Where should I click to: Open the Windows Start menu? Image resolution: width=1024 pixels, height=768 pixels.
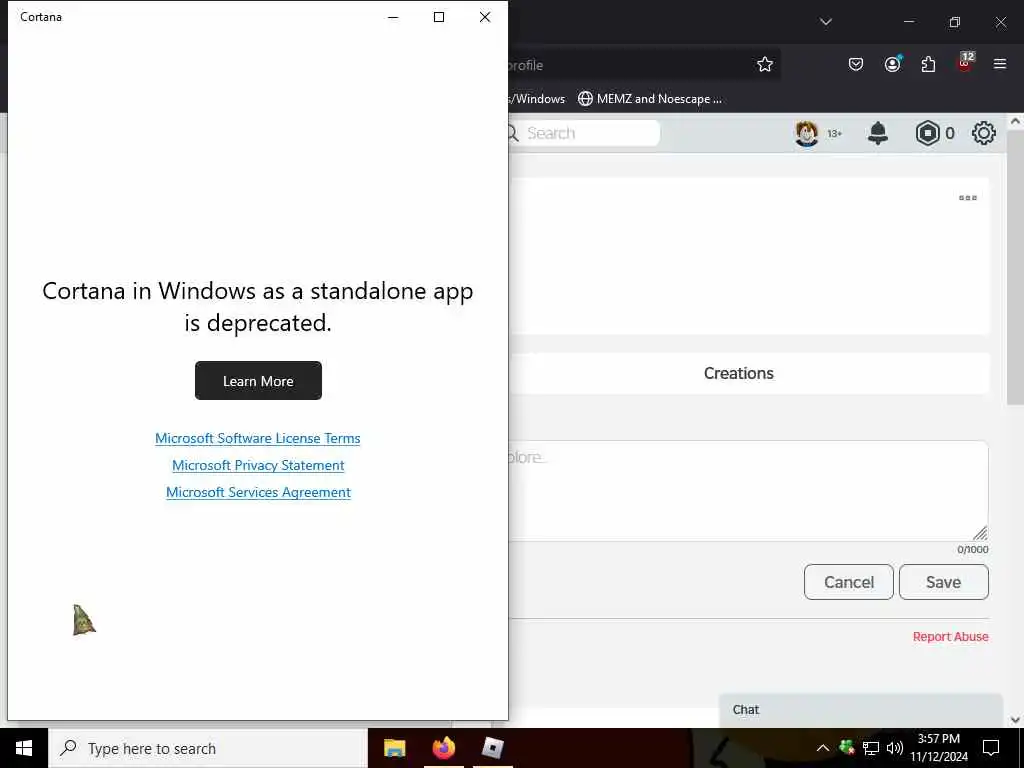click(24, 748)
